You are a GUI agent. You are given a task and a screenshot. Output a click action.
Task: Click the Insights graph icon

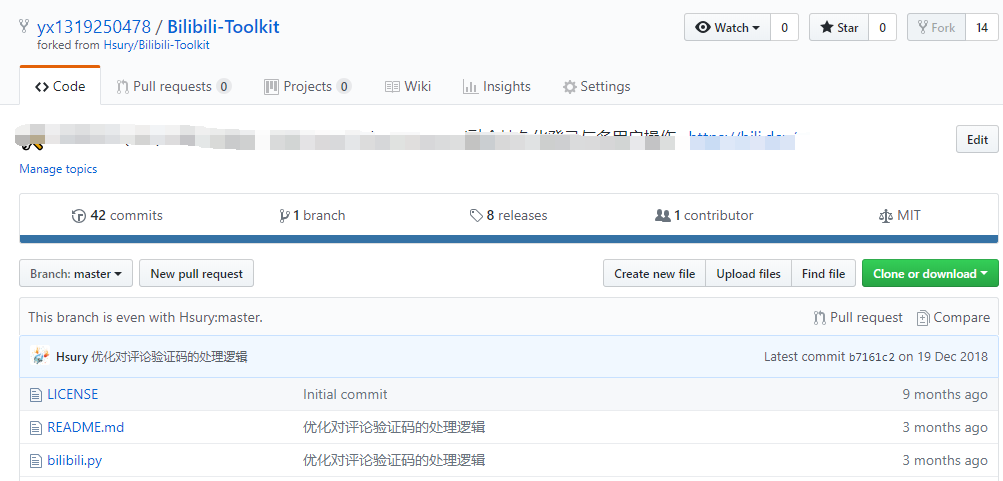click(470, 87)
